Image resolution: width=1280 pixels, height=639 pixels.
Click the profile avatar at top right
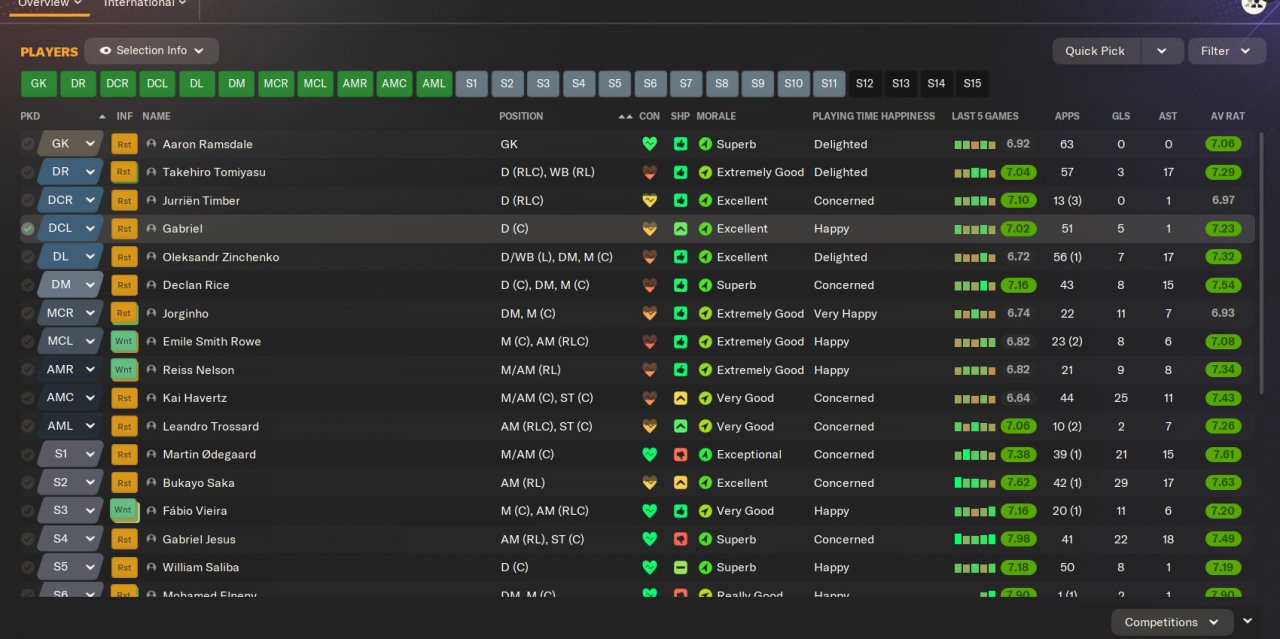point(1254,5)
